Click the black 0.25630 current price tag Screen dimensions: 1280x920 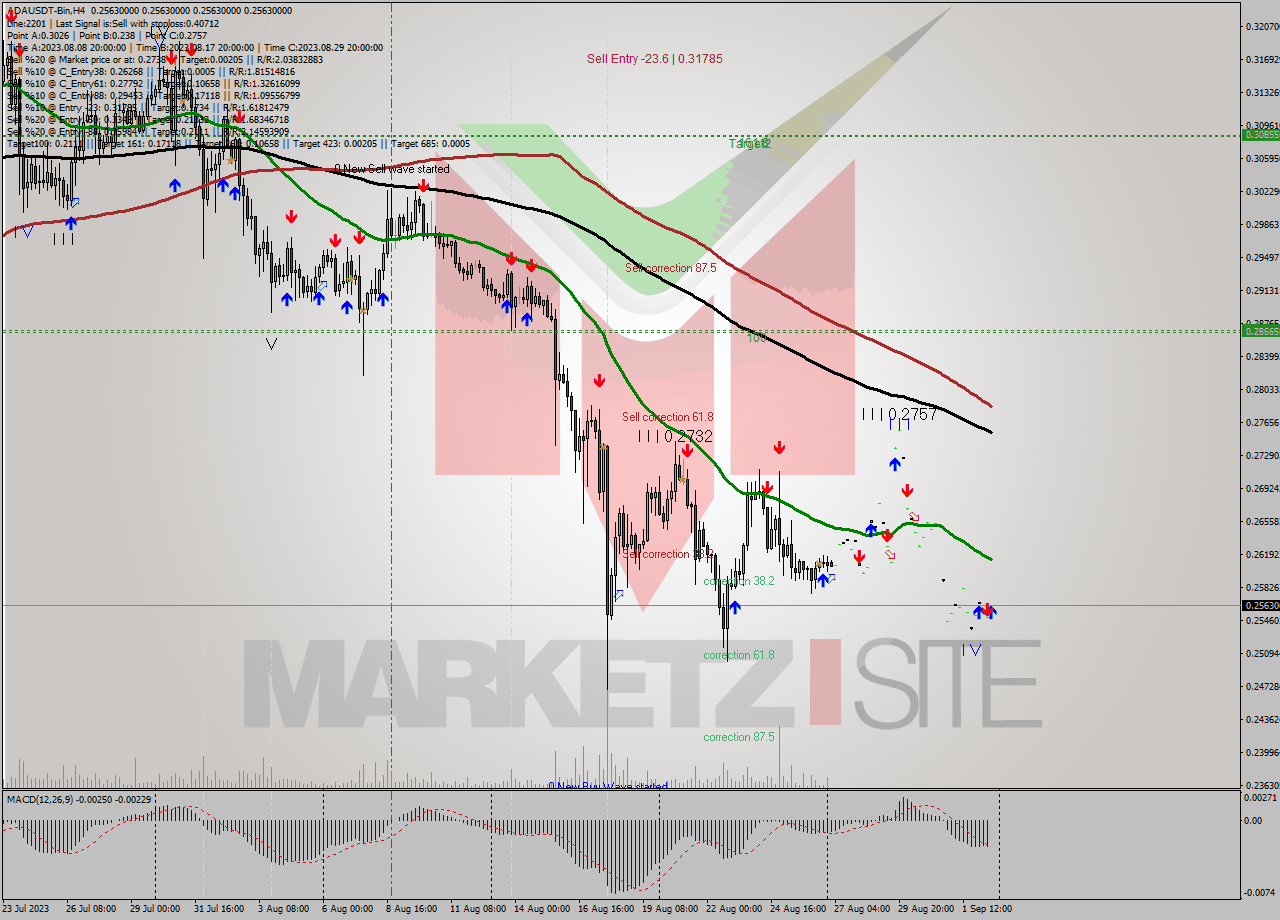(1259, 605)
